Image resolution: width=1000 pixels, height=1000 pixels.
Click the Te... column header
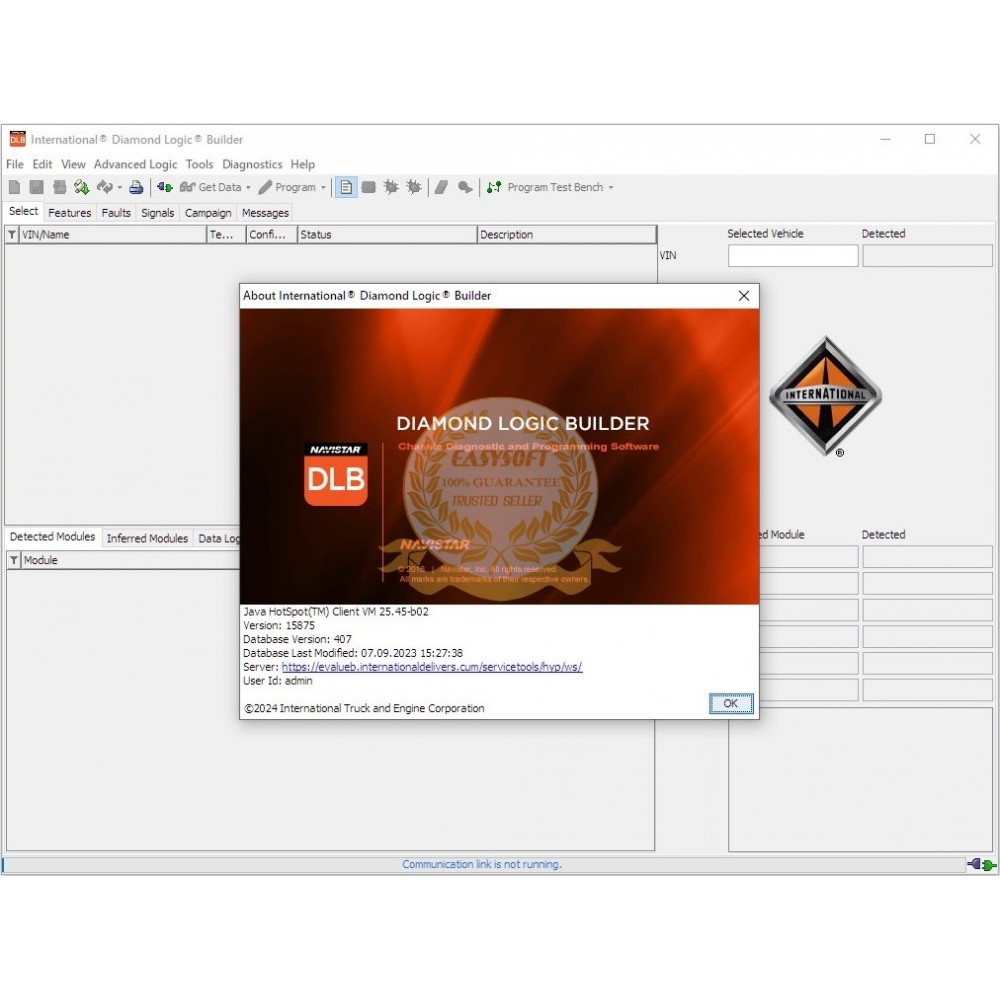(226, 235)
